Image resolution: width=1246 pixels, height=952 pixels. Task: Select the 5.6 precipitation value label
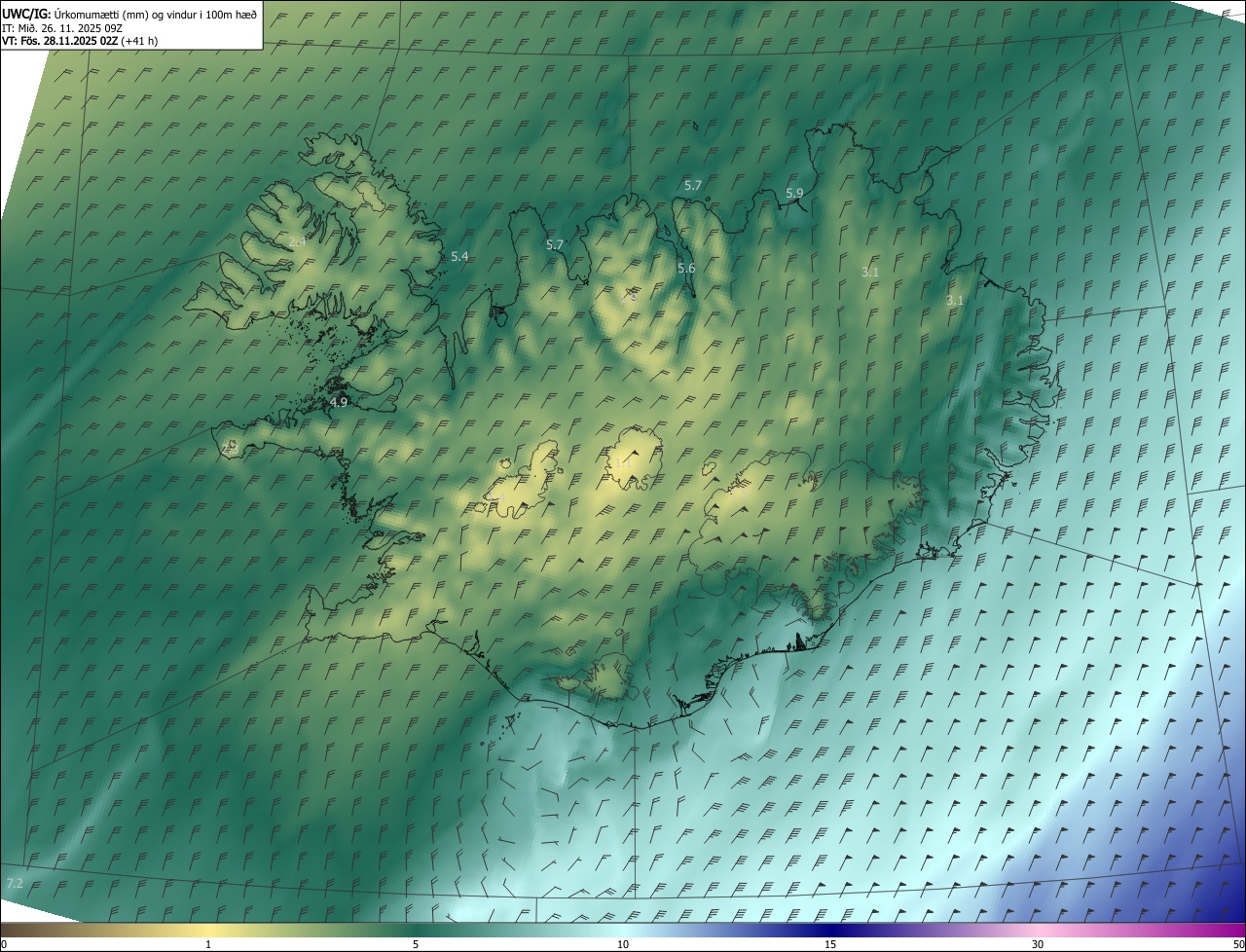(686, 268)
